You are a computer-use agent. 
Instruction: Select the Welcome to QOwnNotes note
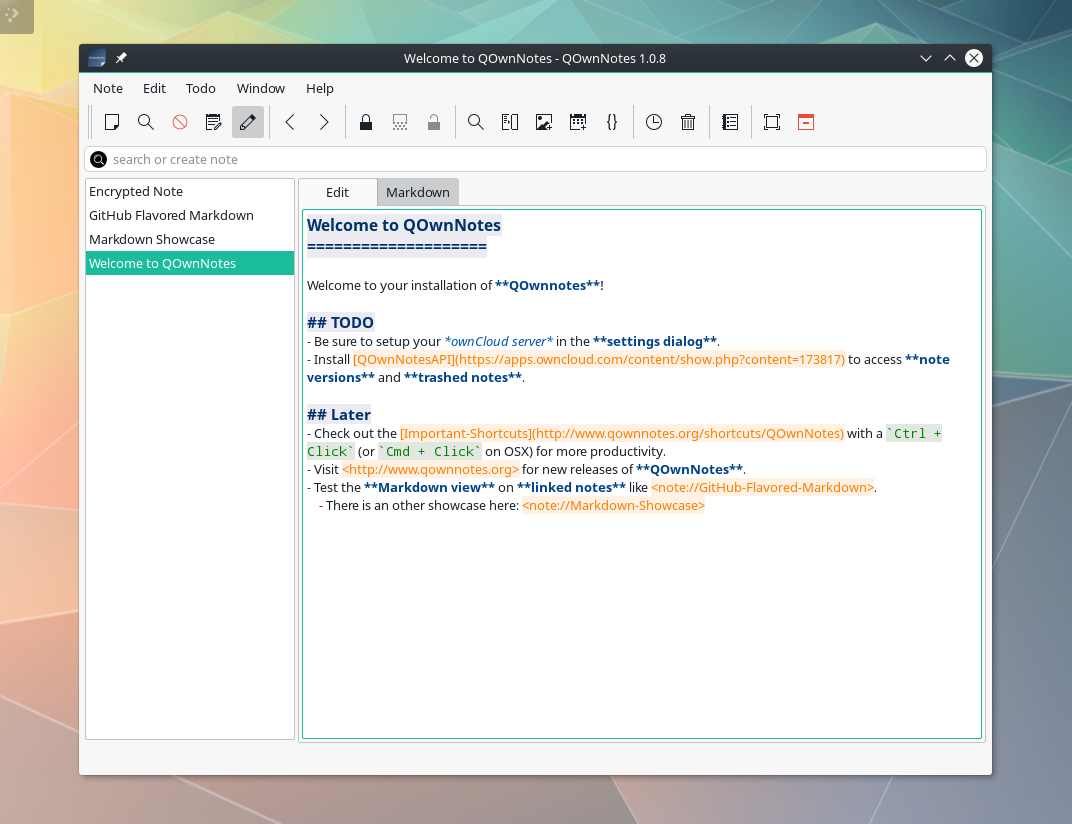190,263
